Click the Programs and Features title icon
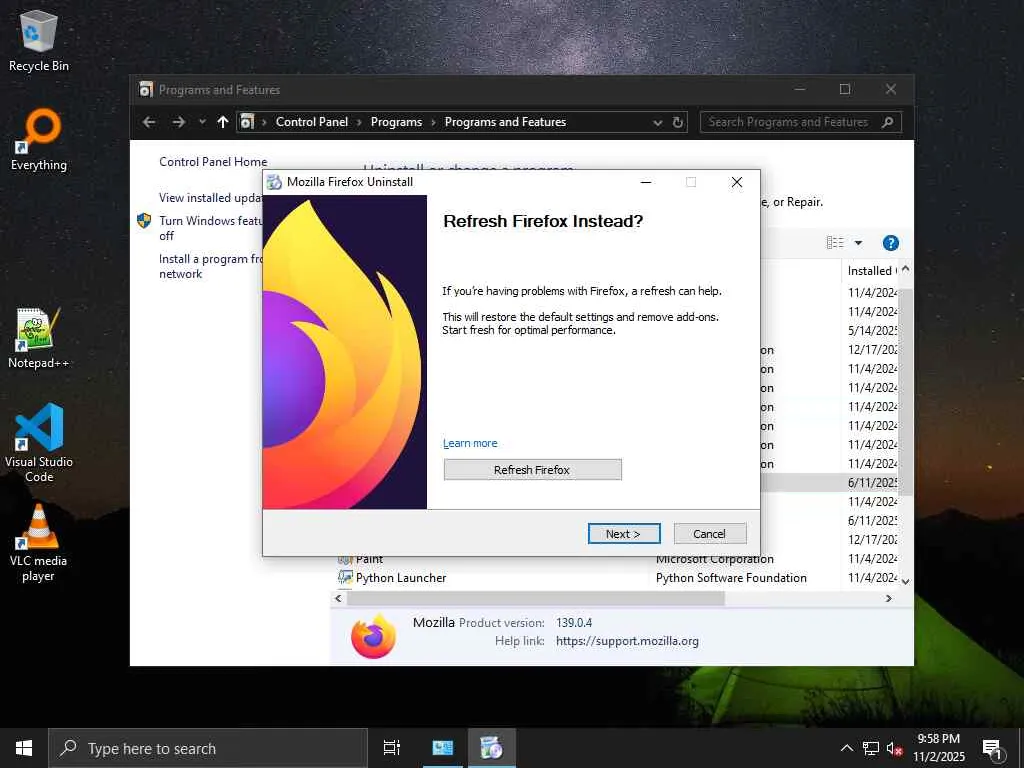Screen dimensions: 1024x768 146,89
